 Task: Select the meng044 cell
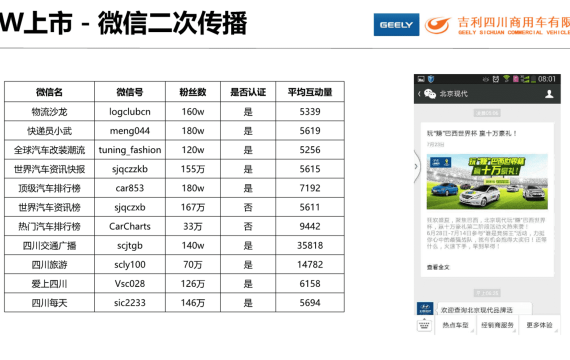coord(130,131)
